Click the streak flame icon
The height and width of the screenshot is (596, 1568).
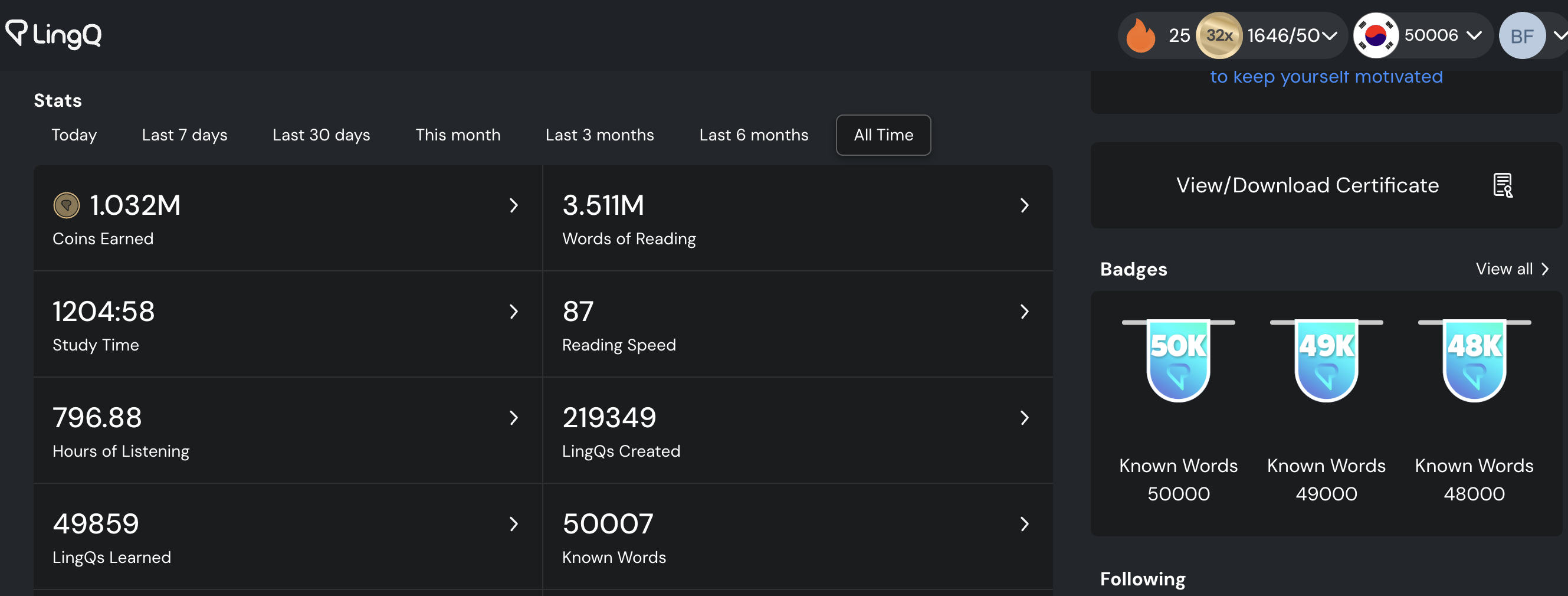pos(1140,35)
